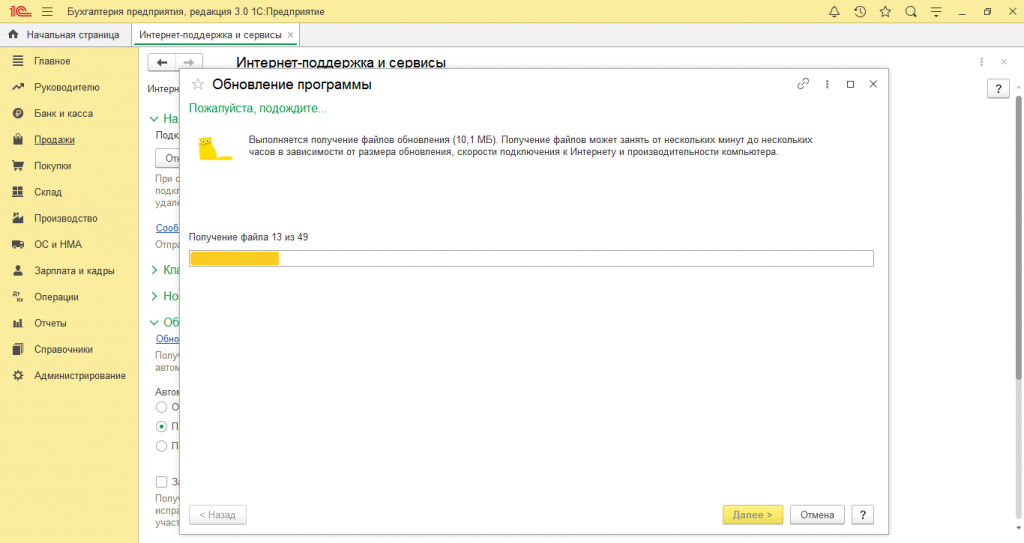Open favorites star in title bar
The image size is (1024, 543).
point(885,11)
